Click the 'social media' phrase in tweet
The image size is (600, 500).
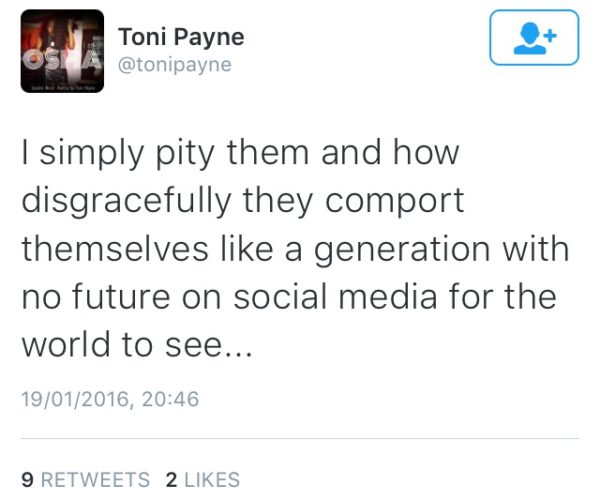pos(335,296)
